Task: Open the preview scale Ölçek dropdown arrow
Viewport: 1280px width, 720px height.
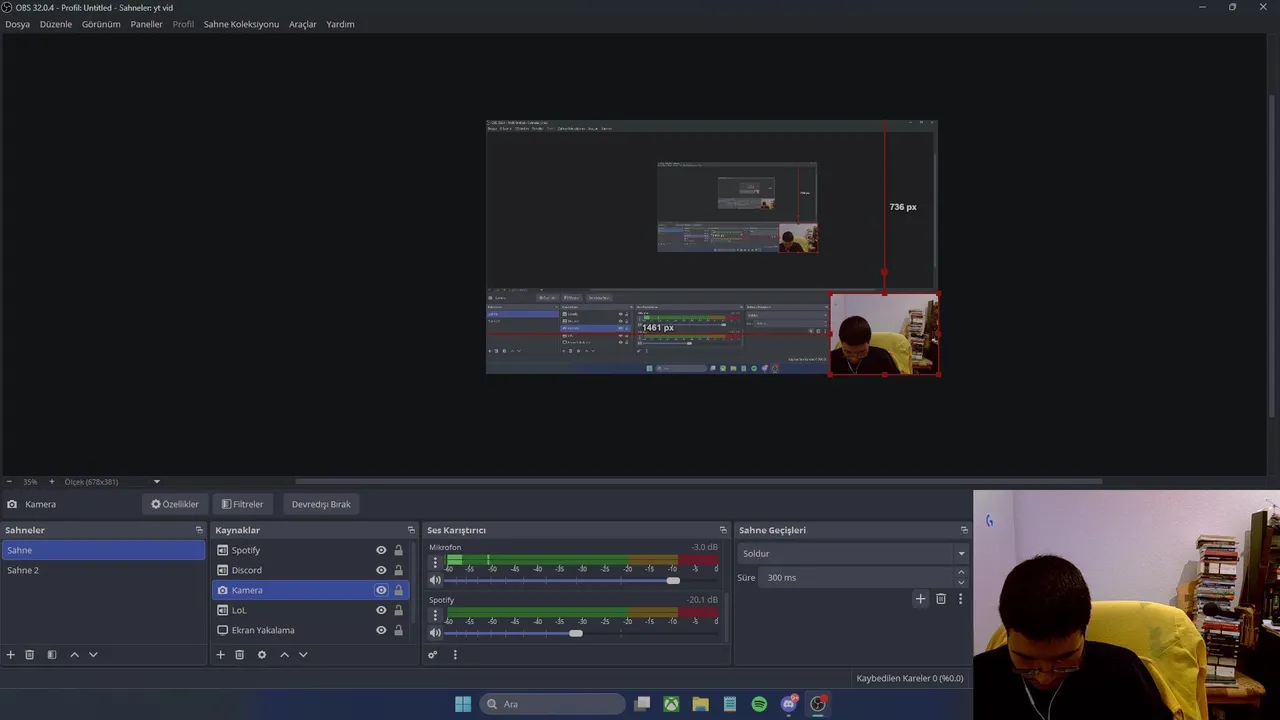Action: (x=156, y=482)
